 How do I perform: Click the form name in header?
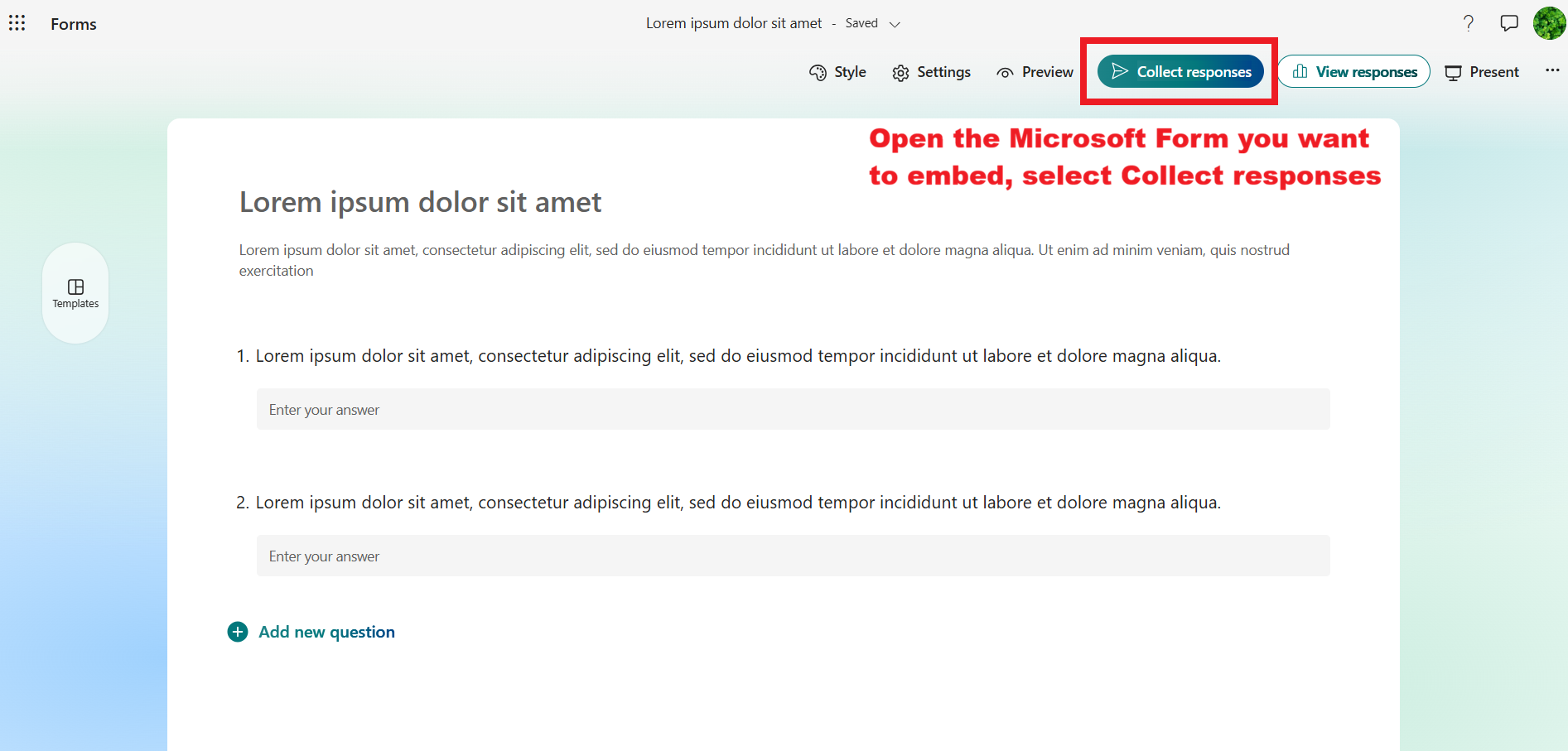point(734,23)
